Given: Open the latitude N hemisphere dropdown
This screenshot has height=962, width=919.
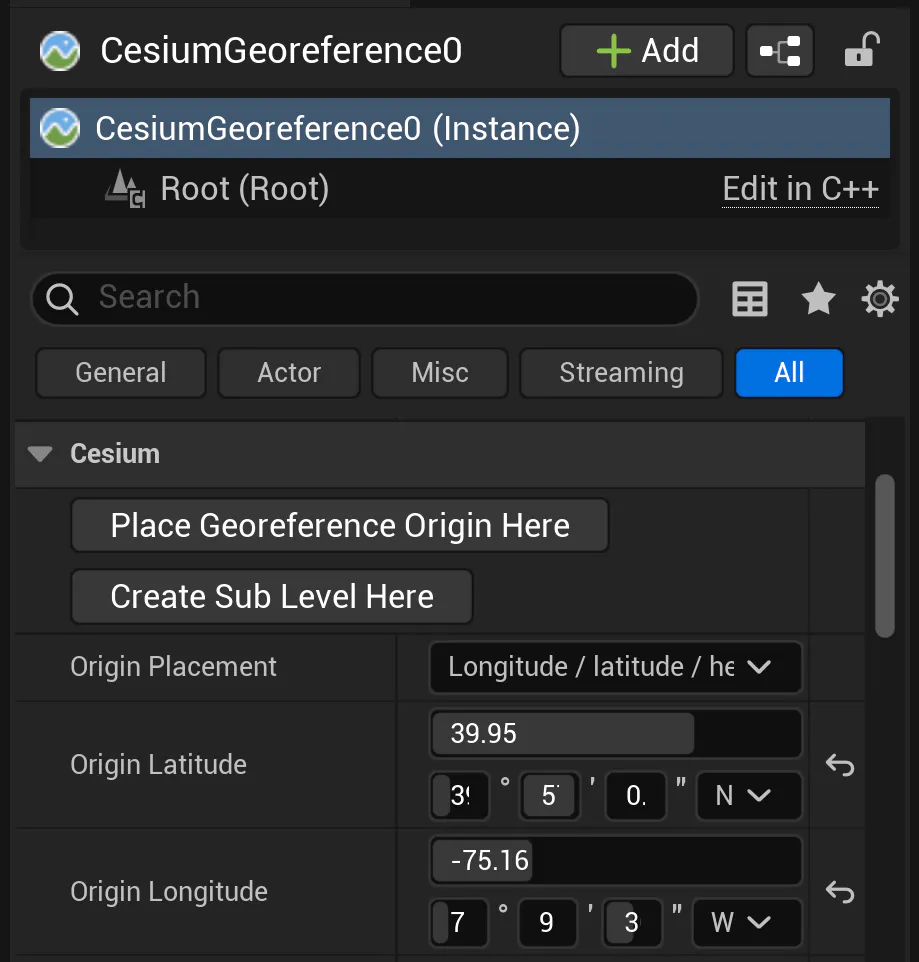Looking at the screenshot, I should pos(749,796).
